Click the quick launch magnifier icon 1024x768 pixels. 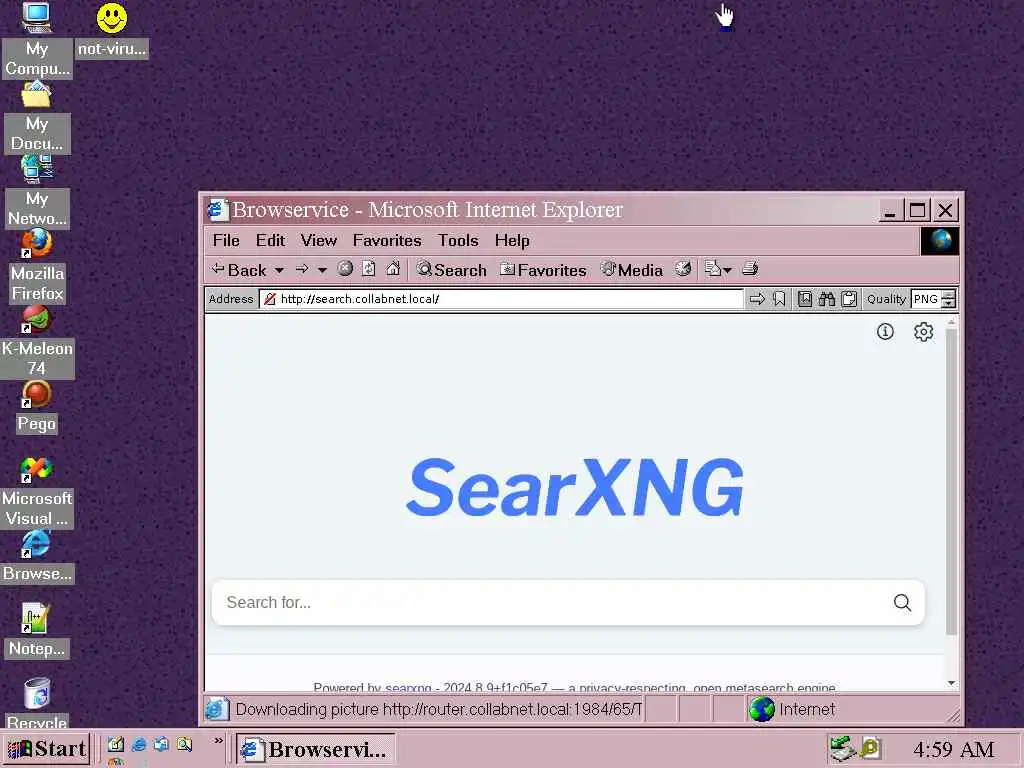(185, 744)
